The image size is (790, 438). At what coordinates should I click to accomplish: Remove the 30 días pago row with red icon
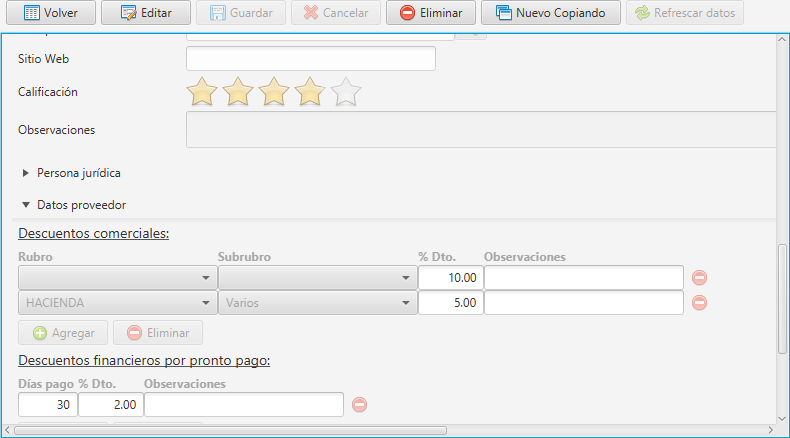click(x=359, y=405)
